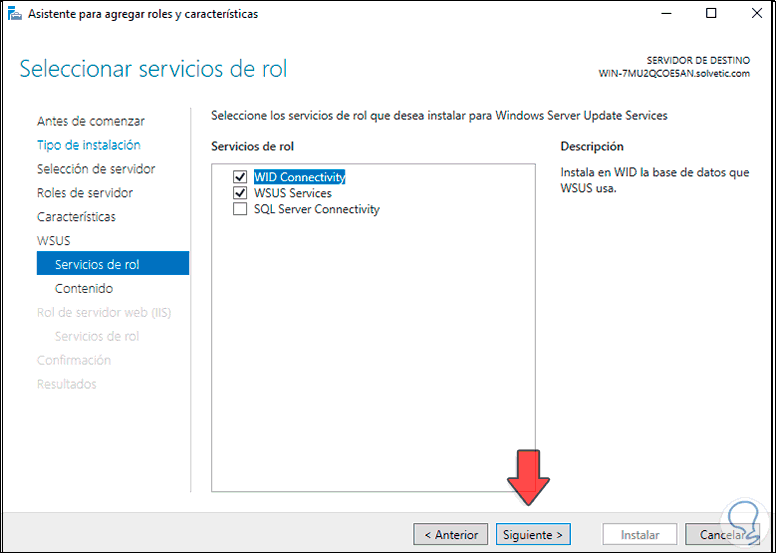Open Tipo de instalación step

coord(88,145)
